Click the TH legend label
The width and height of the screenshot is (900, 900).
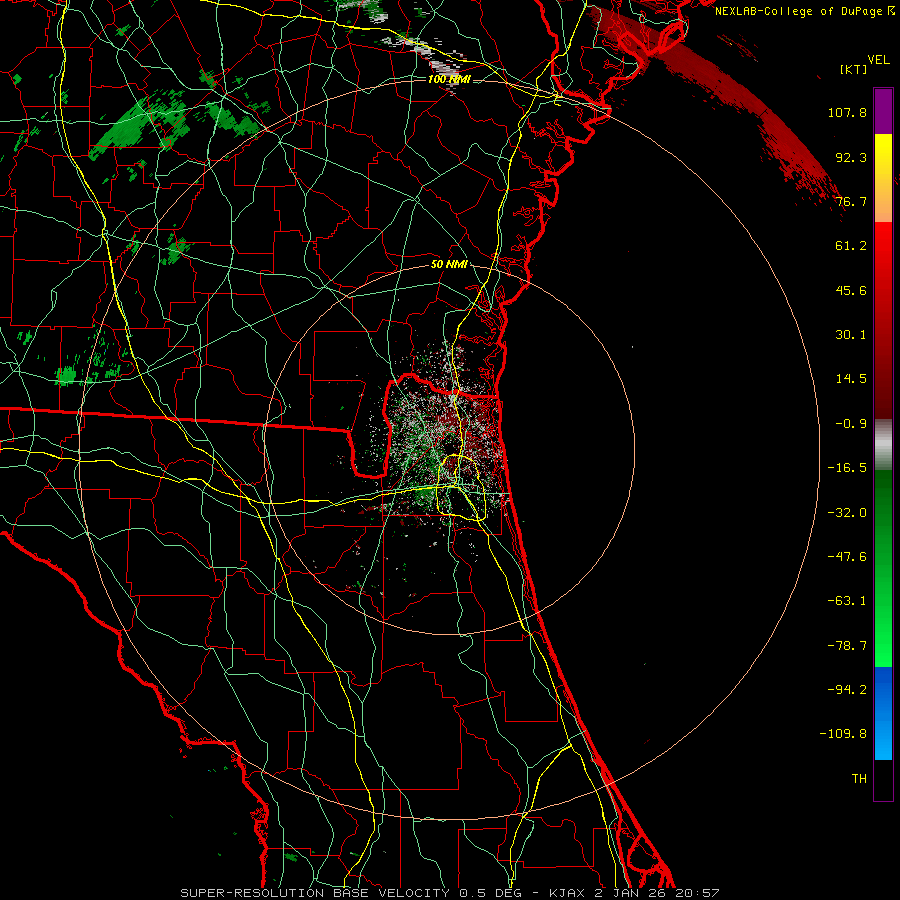coord(859,779)
